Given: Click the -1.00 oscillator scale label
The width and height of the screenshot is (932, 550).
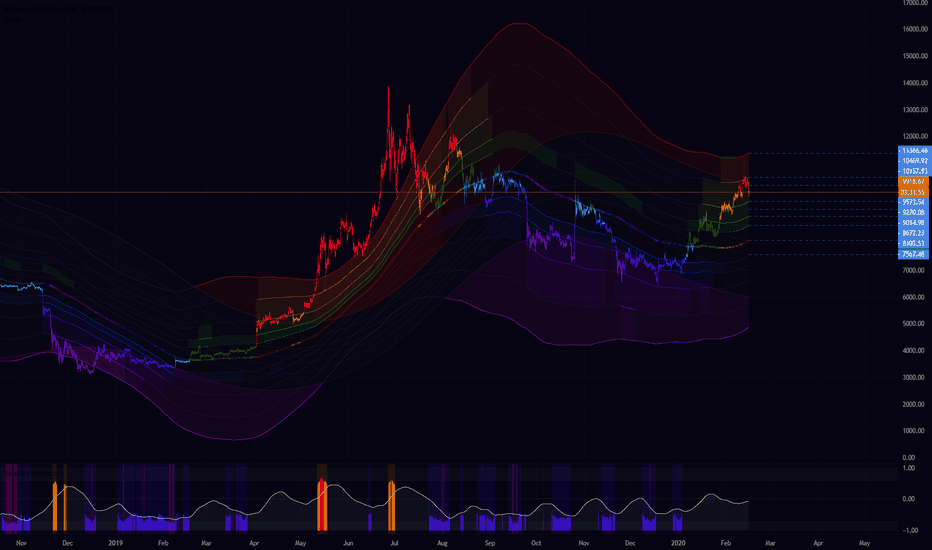Looking at the screenshot, I should [909, 530].
